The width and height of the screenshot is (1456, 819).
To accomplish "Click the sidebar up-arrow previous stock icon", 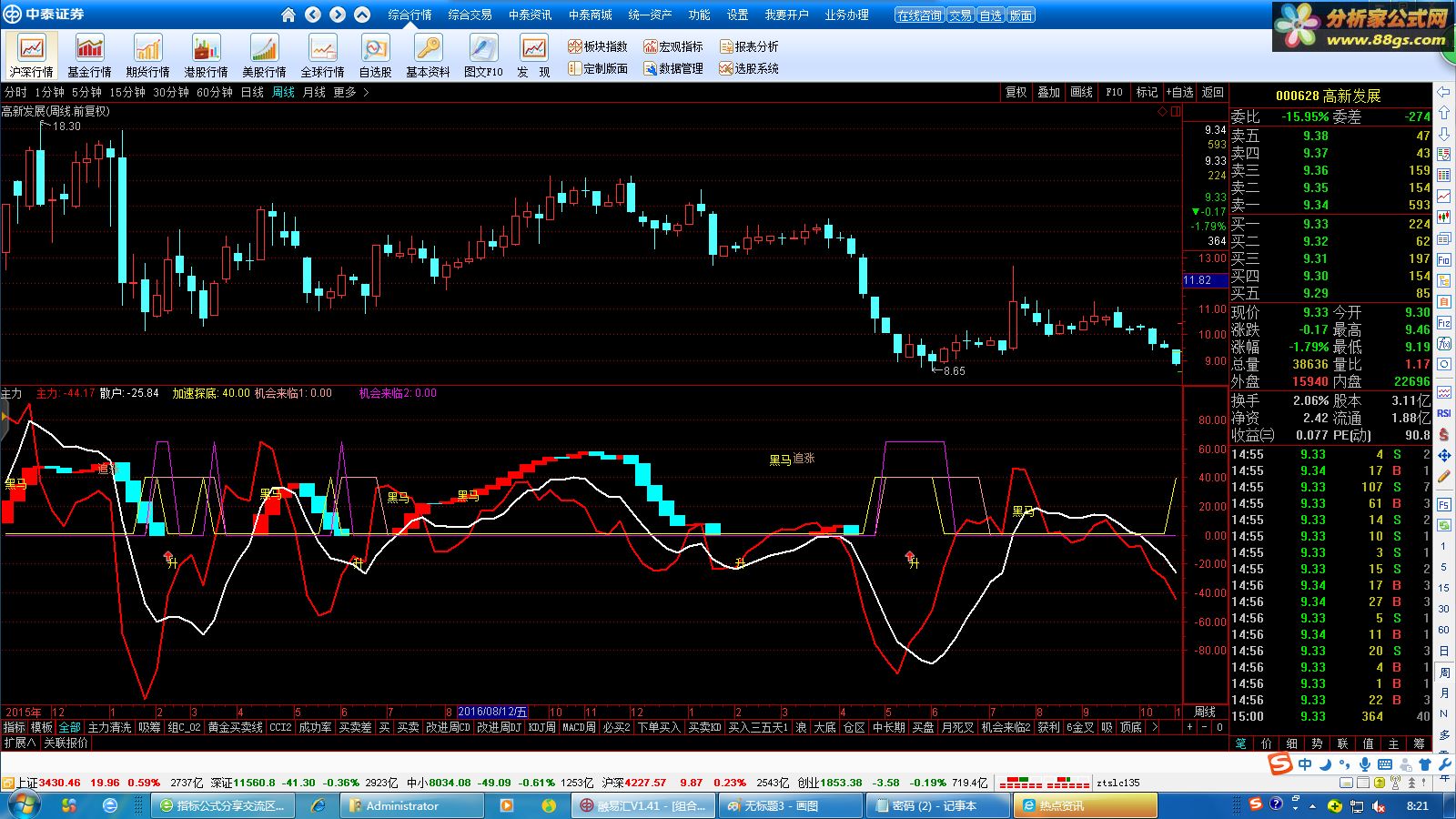I will click(1444, 113).
